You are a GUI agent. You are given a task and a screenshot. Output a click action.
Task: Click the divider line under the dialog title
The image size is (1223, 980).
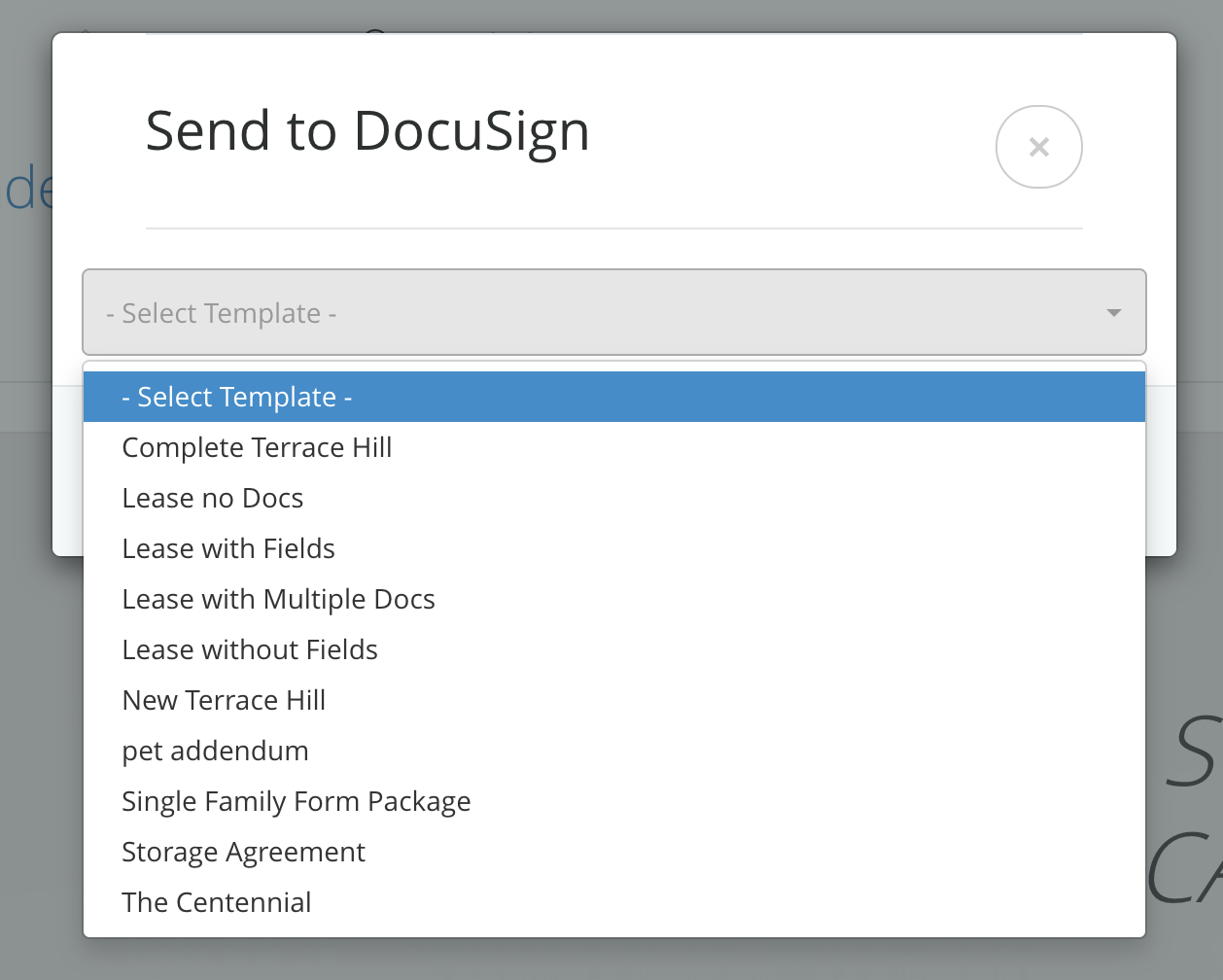[613, 228]
